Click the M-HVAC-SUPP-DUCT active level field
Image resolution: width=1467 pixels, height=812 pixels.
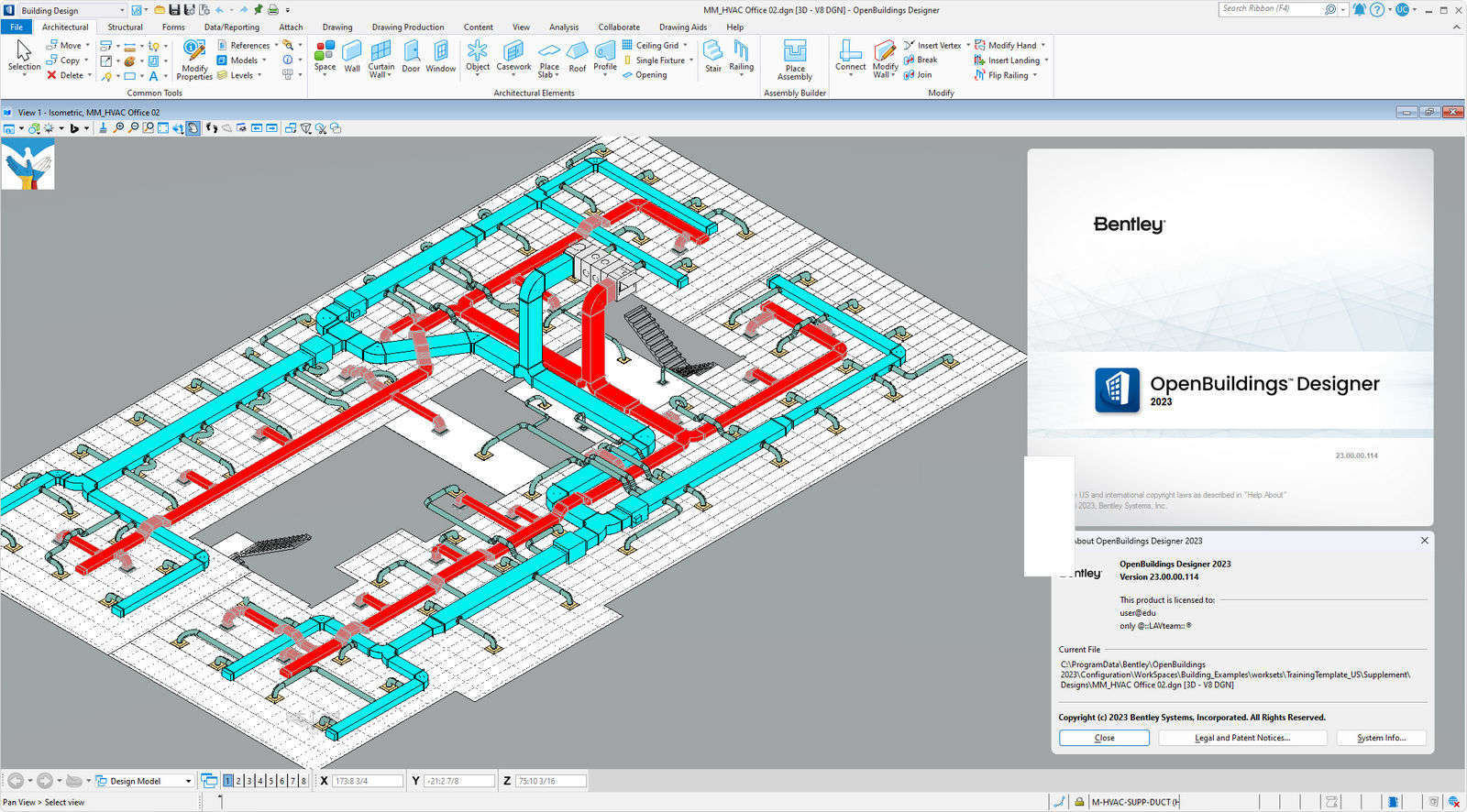[x=1135, y=802]
